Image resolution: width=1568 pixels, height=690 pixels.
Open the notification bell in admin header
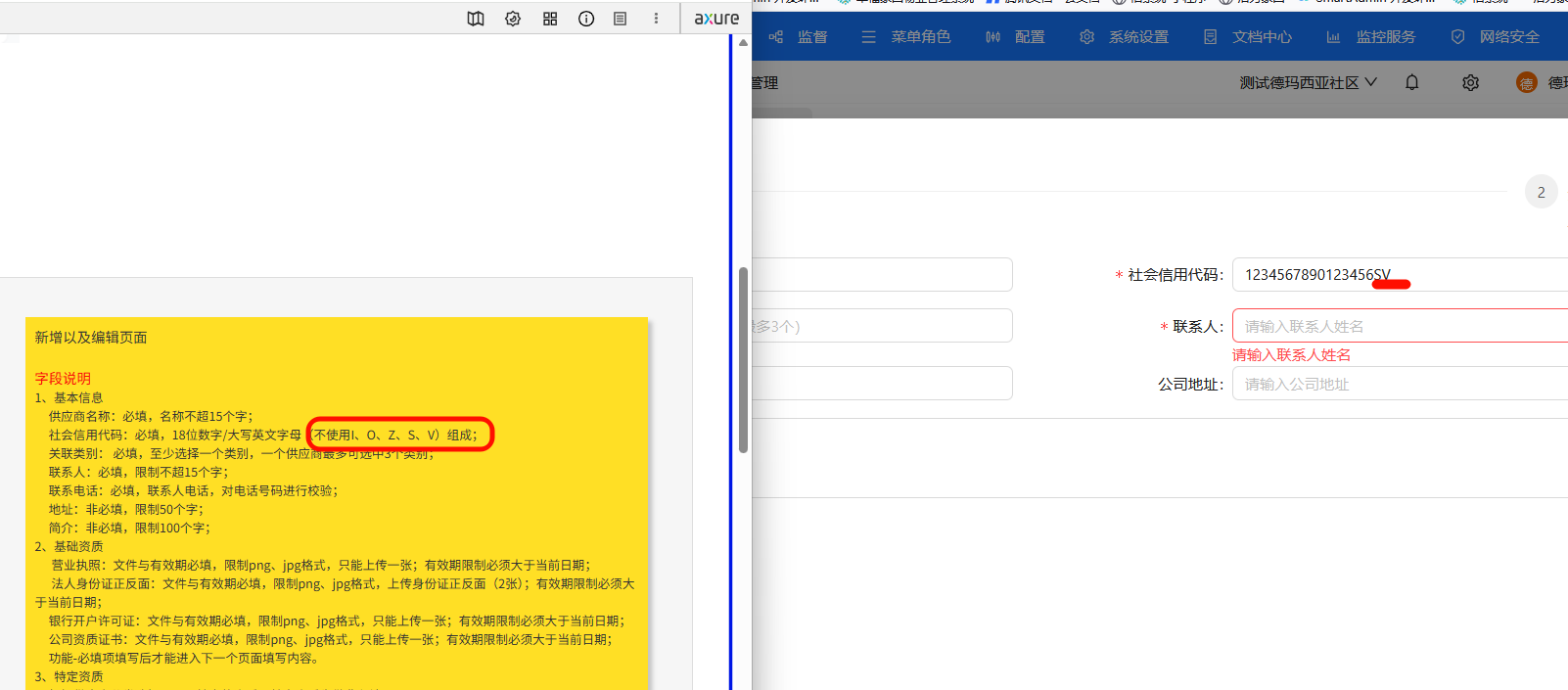(1411, 82)
